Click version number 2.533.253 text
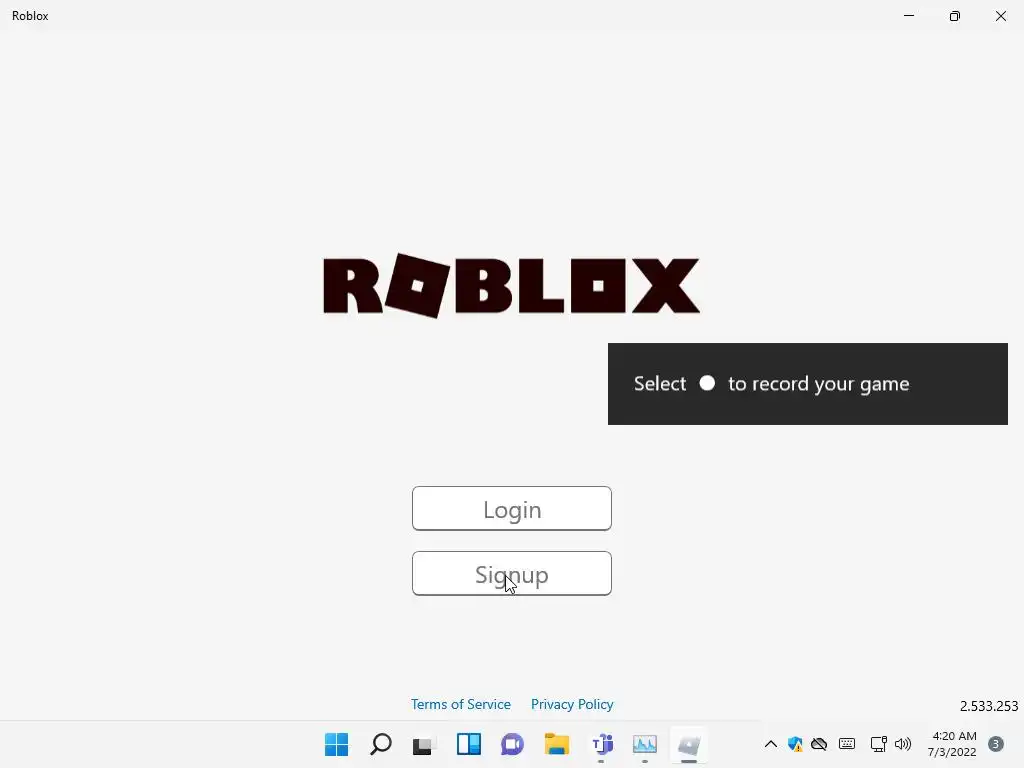The image size is (1024, 768). tap(988, 706)
